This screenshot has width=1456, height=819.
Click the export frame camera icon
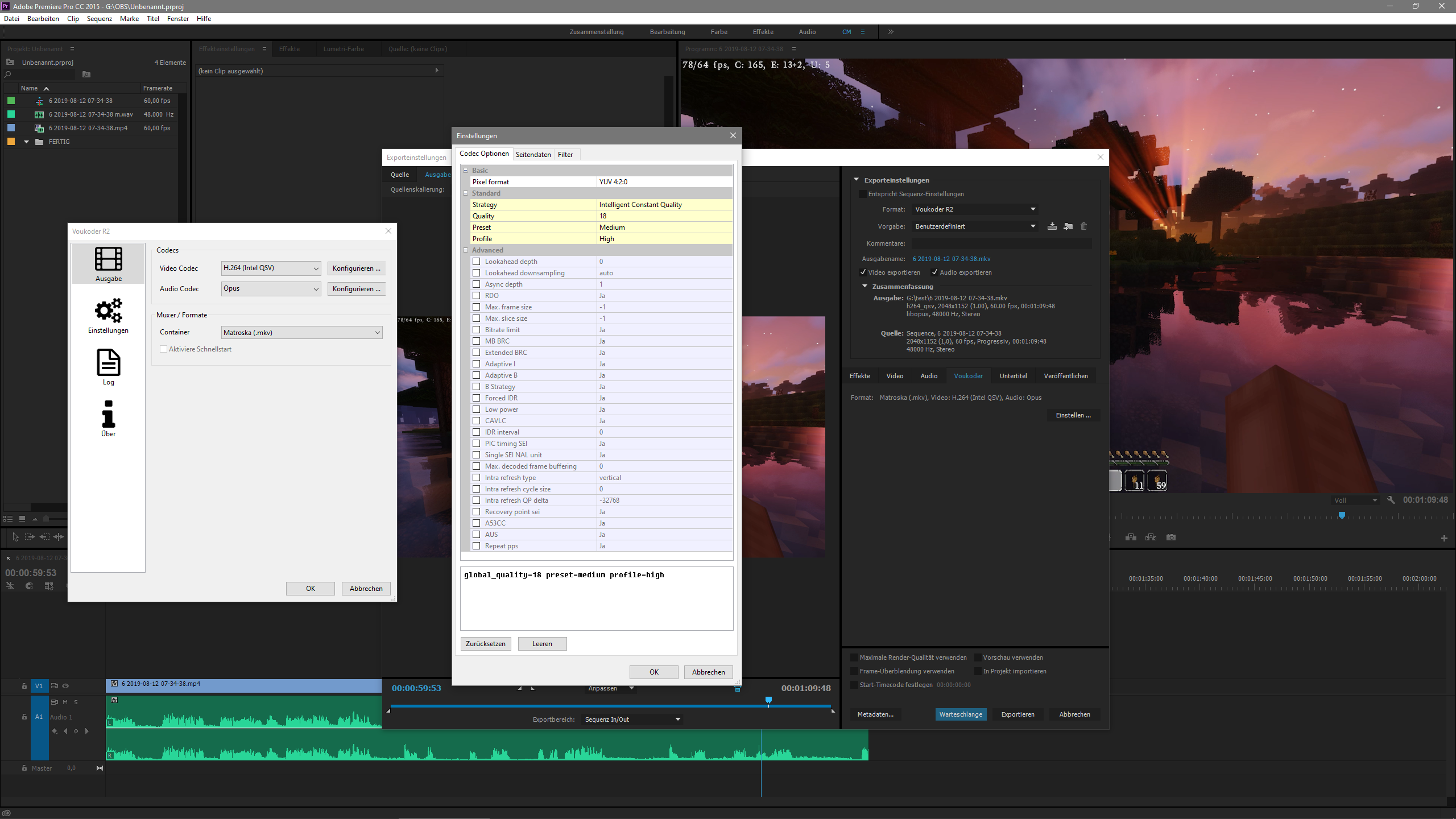[1171, 537]
